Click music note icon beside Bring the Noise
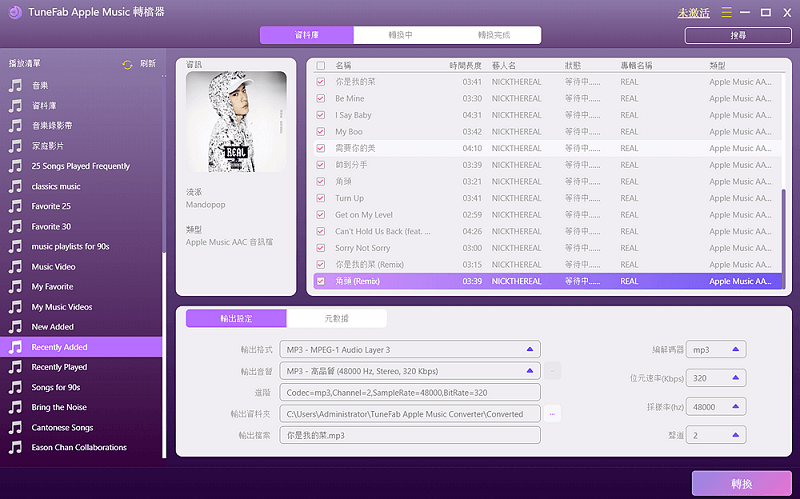 coord(16,407)
